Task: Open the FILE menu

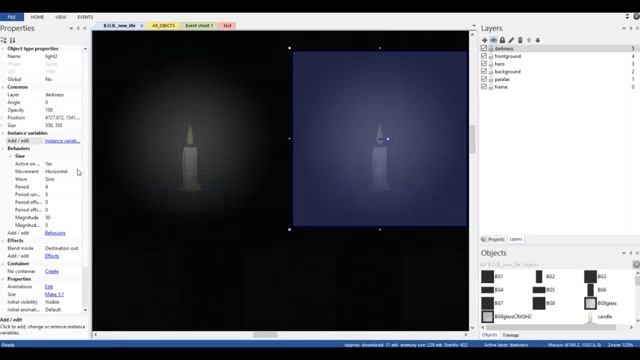Action: point(12,17)
